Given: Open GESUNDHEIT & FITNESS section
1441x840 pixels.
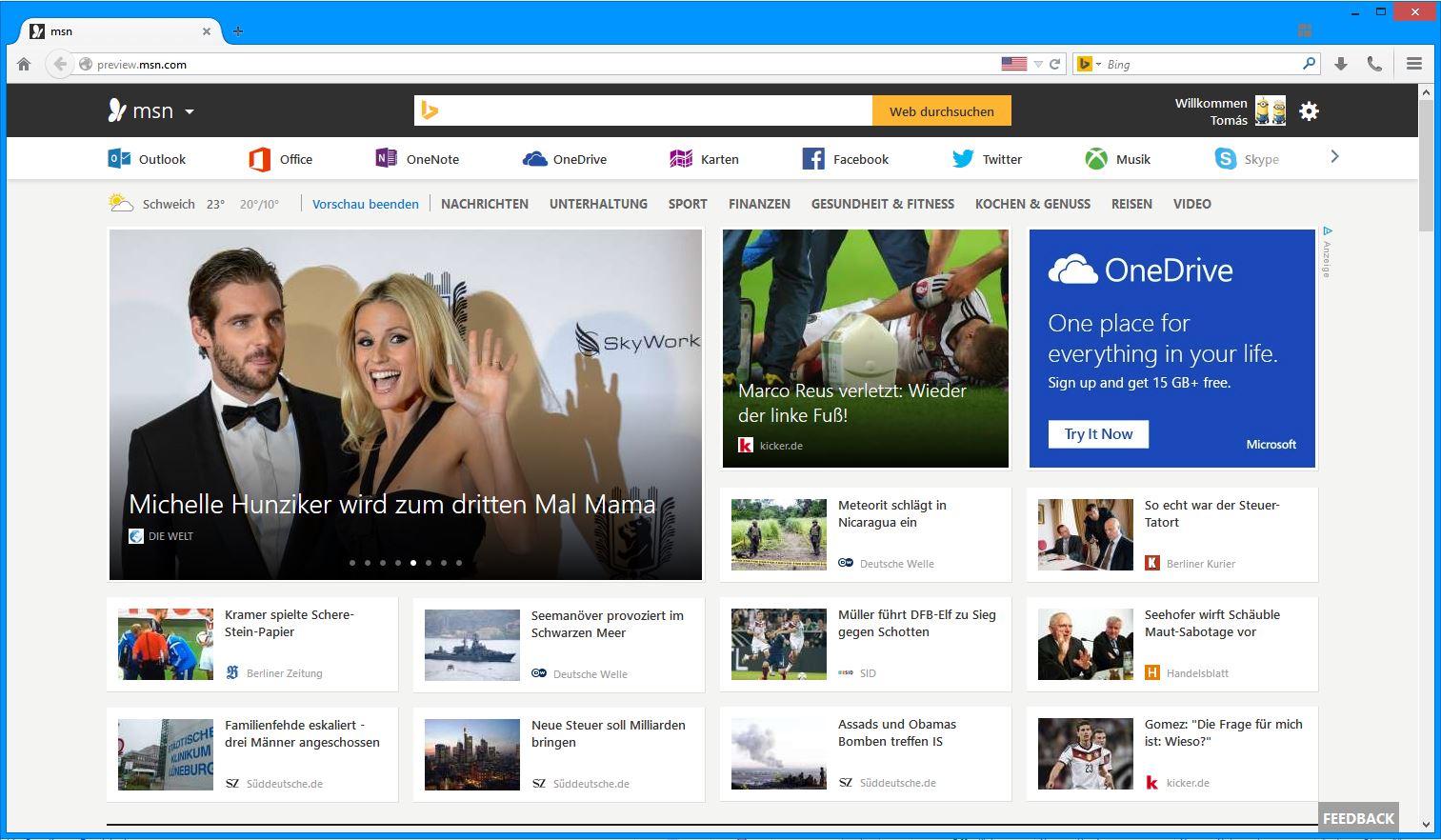Looking at the screenshot, I should point(883,204).
